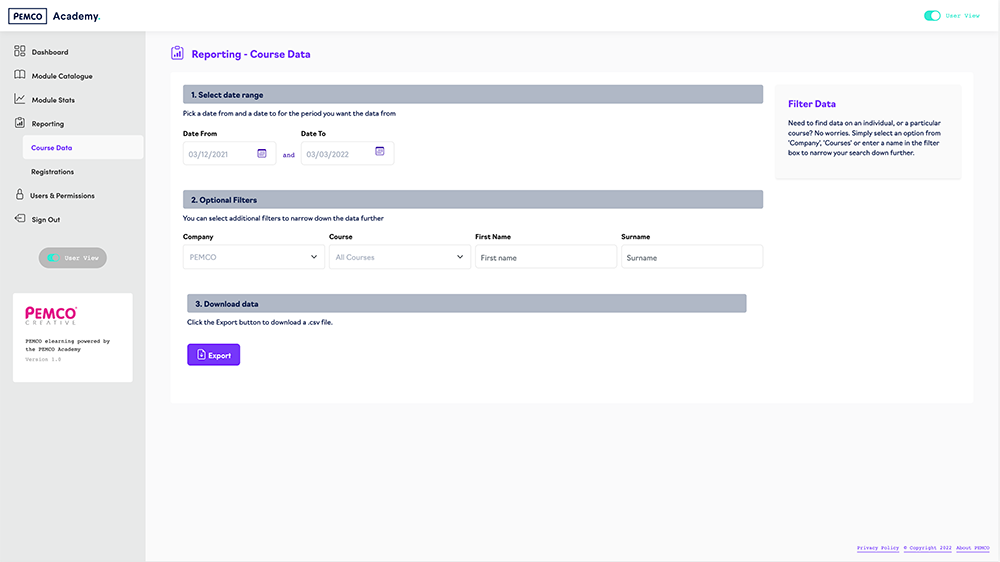Click into the Surname filter field
The height and width of the screenshot is (562, 1000).
691,257
